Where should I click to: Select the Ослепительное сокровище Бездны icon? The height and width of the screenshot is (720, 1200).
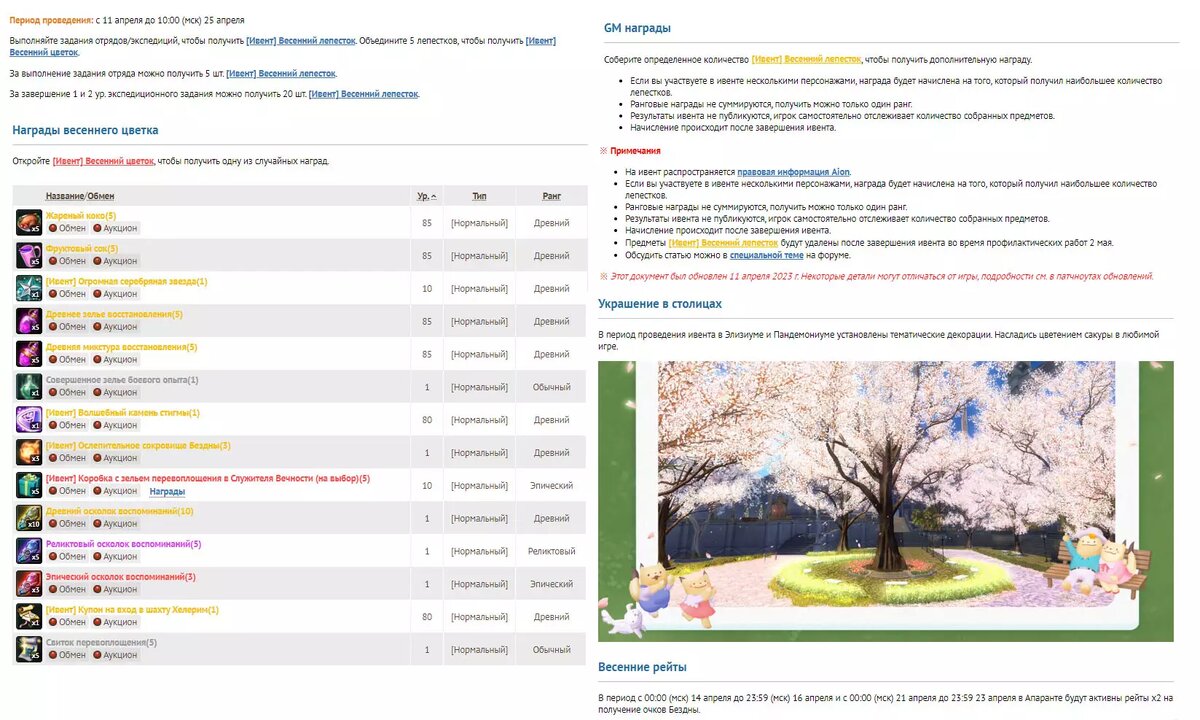(x=29, y=452)
